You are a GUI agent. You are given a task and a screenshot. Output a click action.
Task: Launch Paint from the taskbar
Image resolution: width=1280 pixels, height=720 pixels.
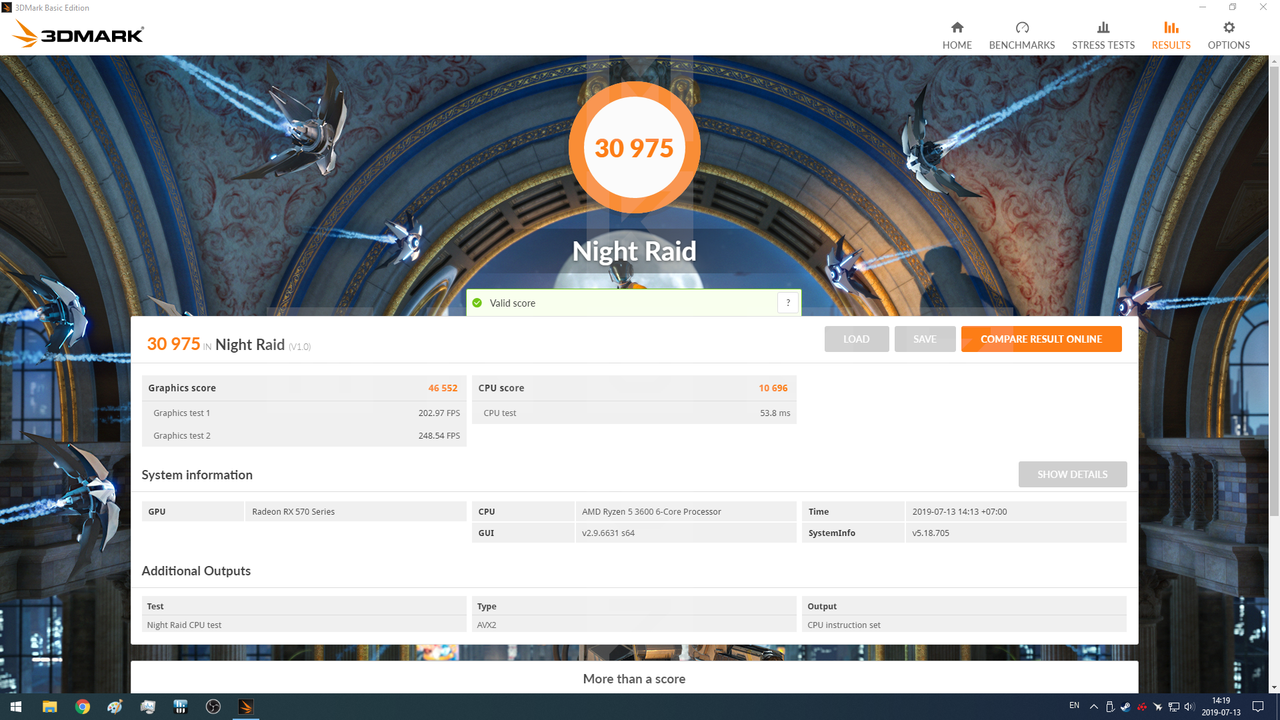coord(115,707)
